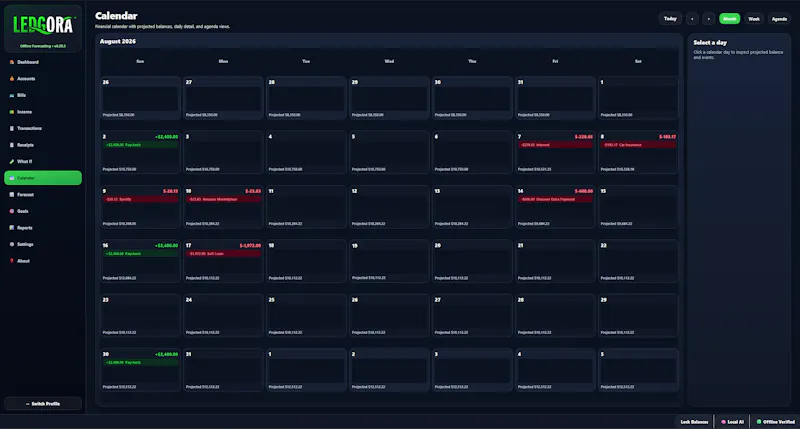800x429 pixels.
Task: Click the green Offline Verified indicator
Action: pyautogui.click(x=759, y=422)
